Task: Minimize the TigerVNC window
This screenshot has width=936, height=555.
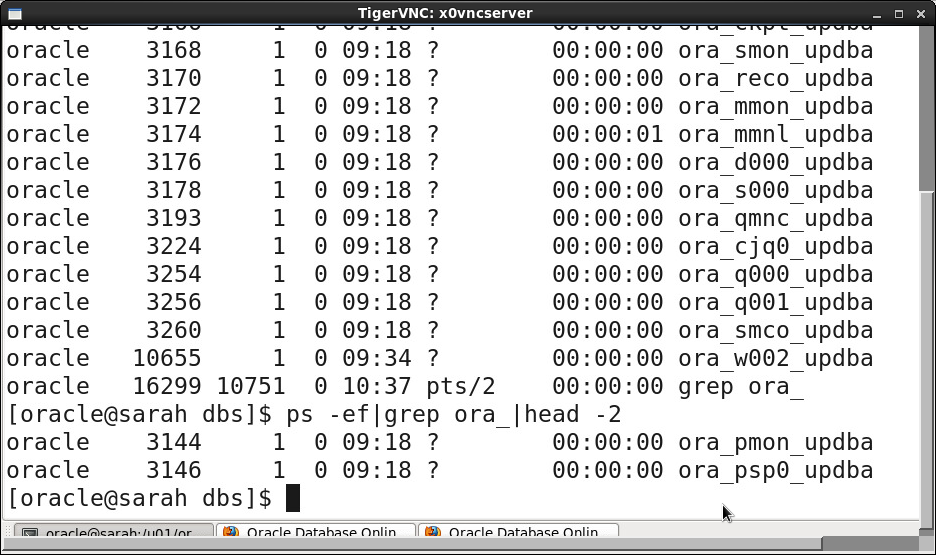Action: pos(877,14)
